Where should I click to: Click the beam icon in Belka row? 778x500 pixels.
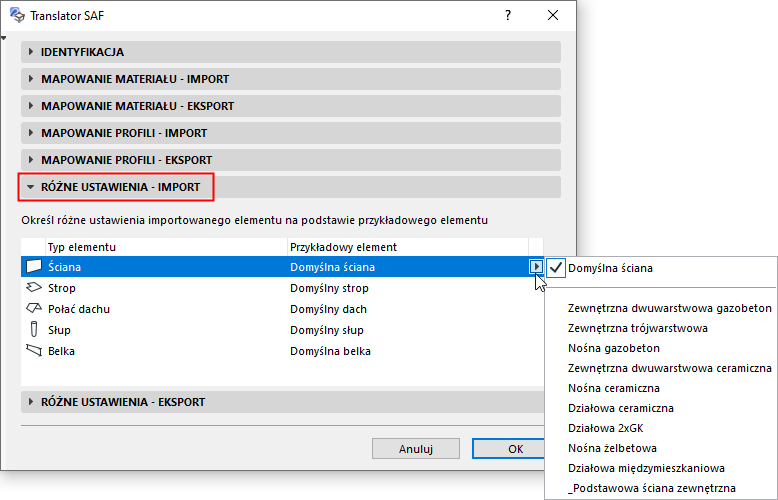pyautogui.click(x=34, y=351)
